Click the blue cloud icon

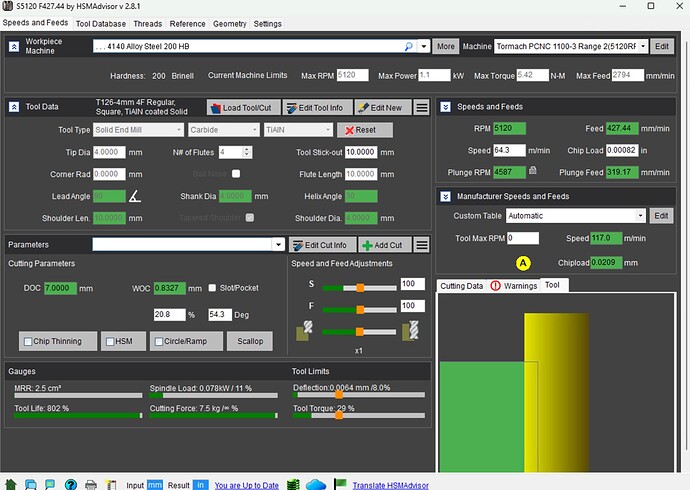click(x=317, y=484)
